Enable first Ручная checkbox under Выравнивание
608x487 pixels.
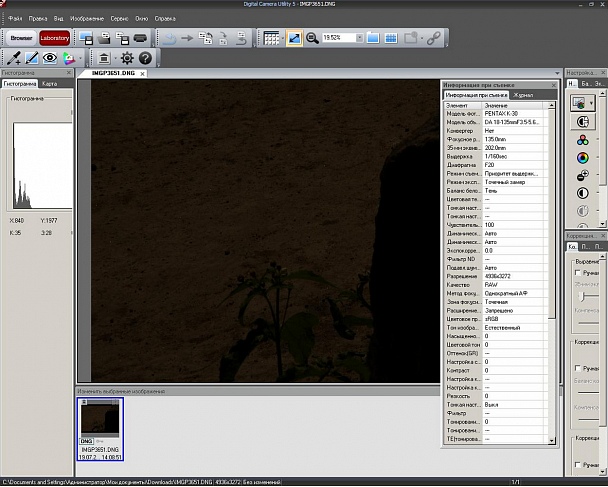(x=578, y=273)
